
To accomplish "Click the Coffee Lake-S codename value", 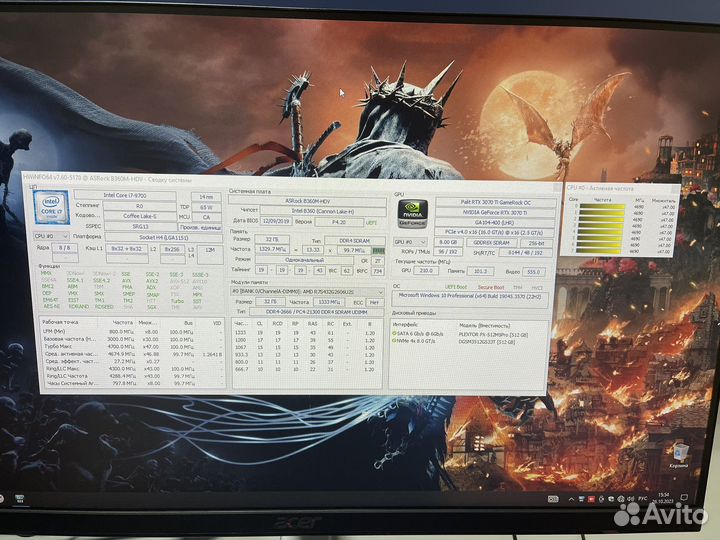I will point(140,216).
